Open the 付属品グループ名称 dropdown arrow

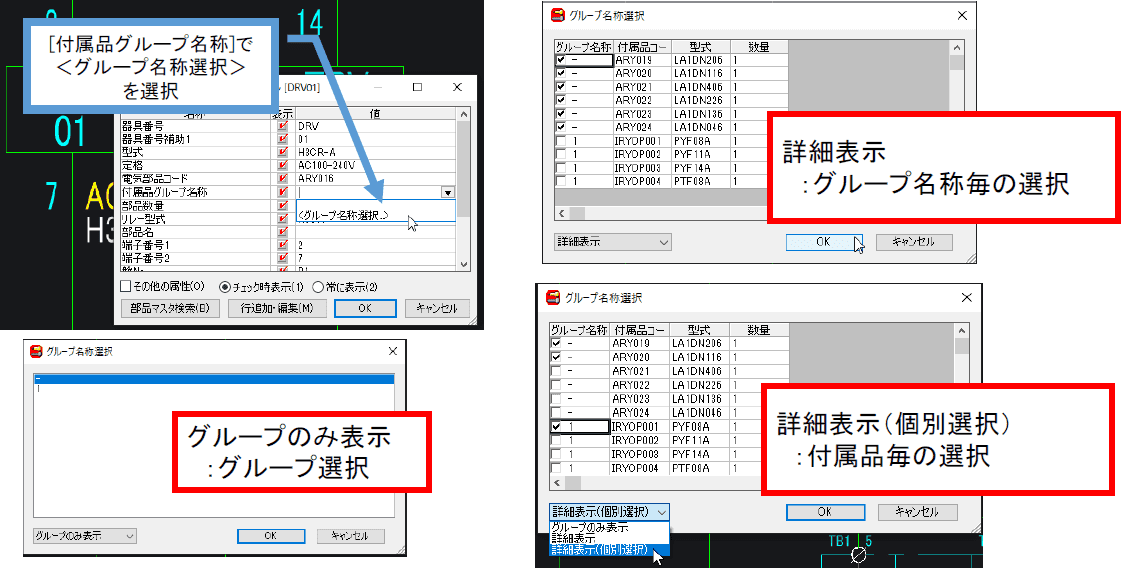click(447, 193)
